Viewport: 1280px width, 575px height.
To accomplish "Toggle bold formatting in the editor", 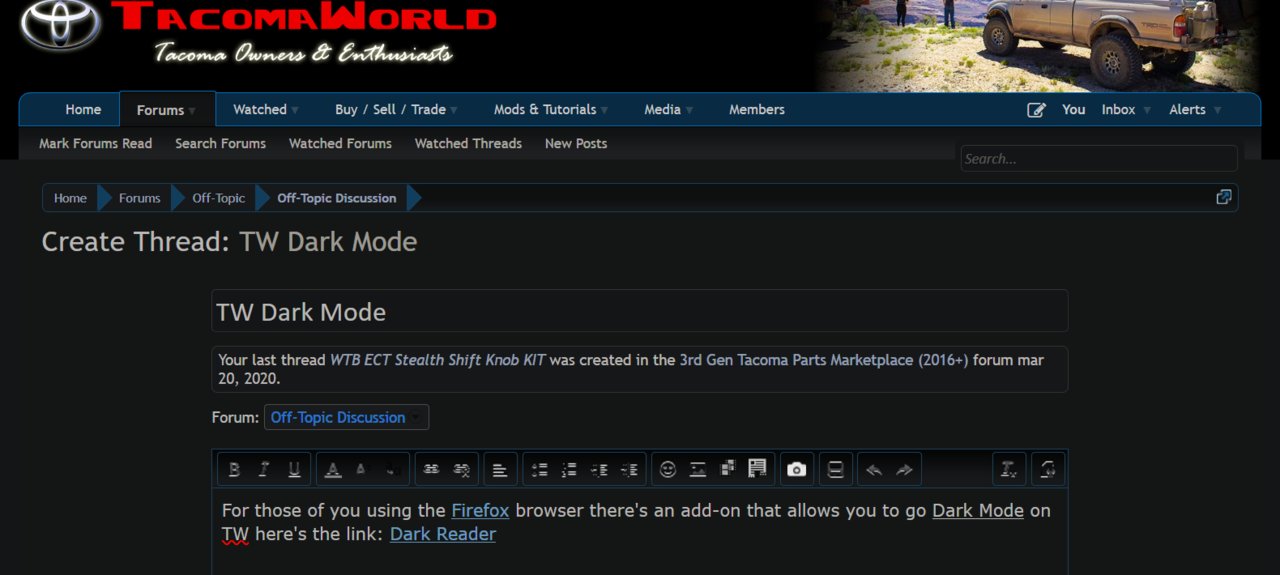I will pos(234,469).
